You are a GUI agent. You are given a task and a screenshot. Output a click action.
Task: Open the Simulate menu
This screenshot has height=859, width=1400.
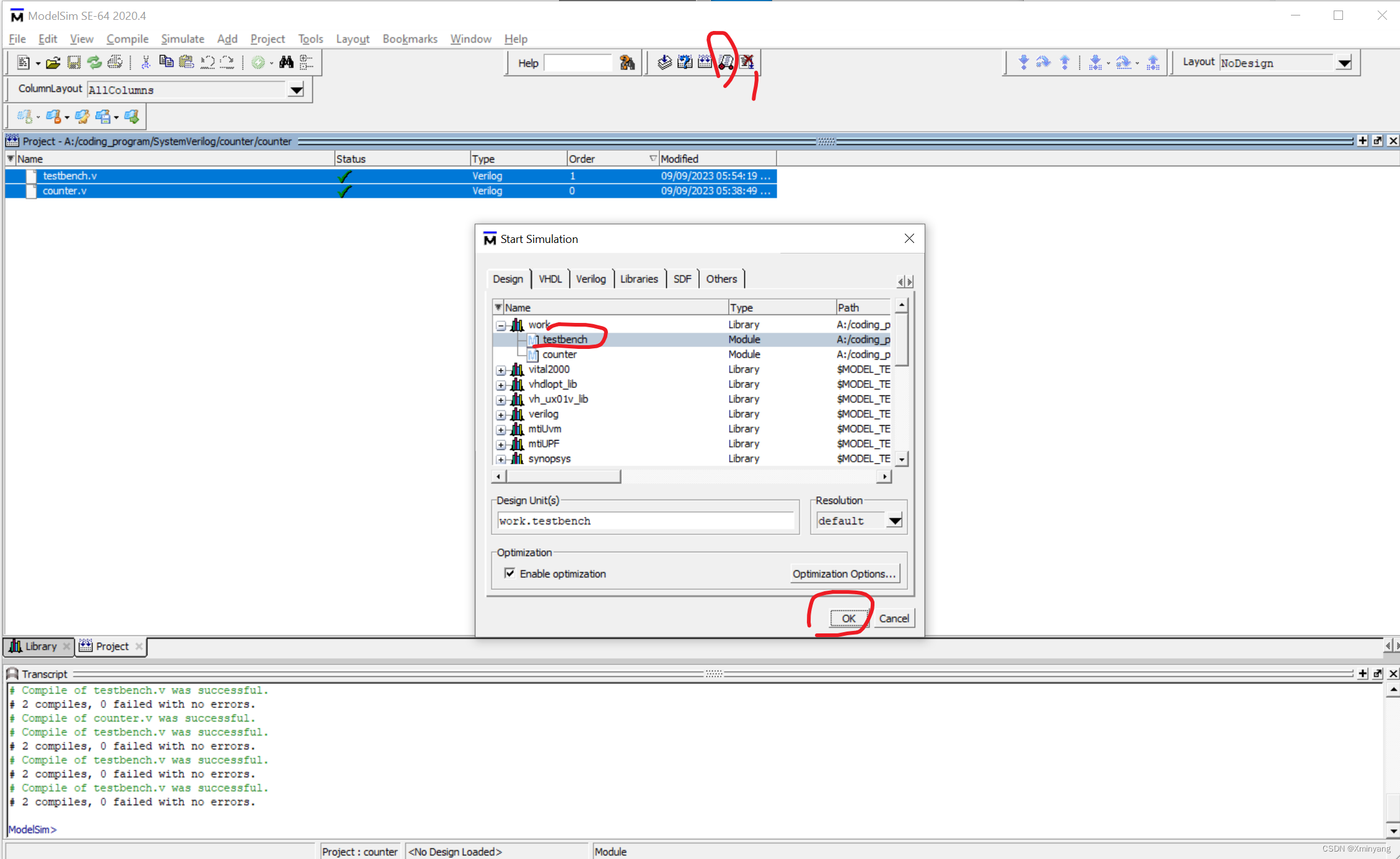tap(182, 39)
